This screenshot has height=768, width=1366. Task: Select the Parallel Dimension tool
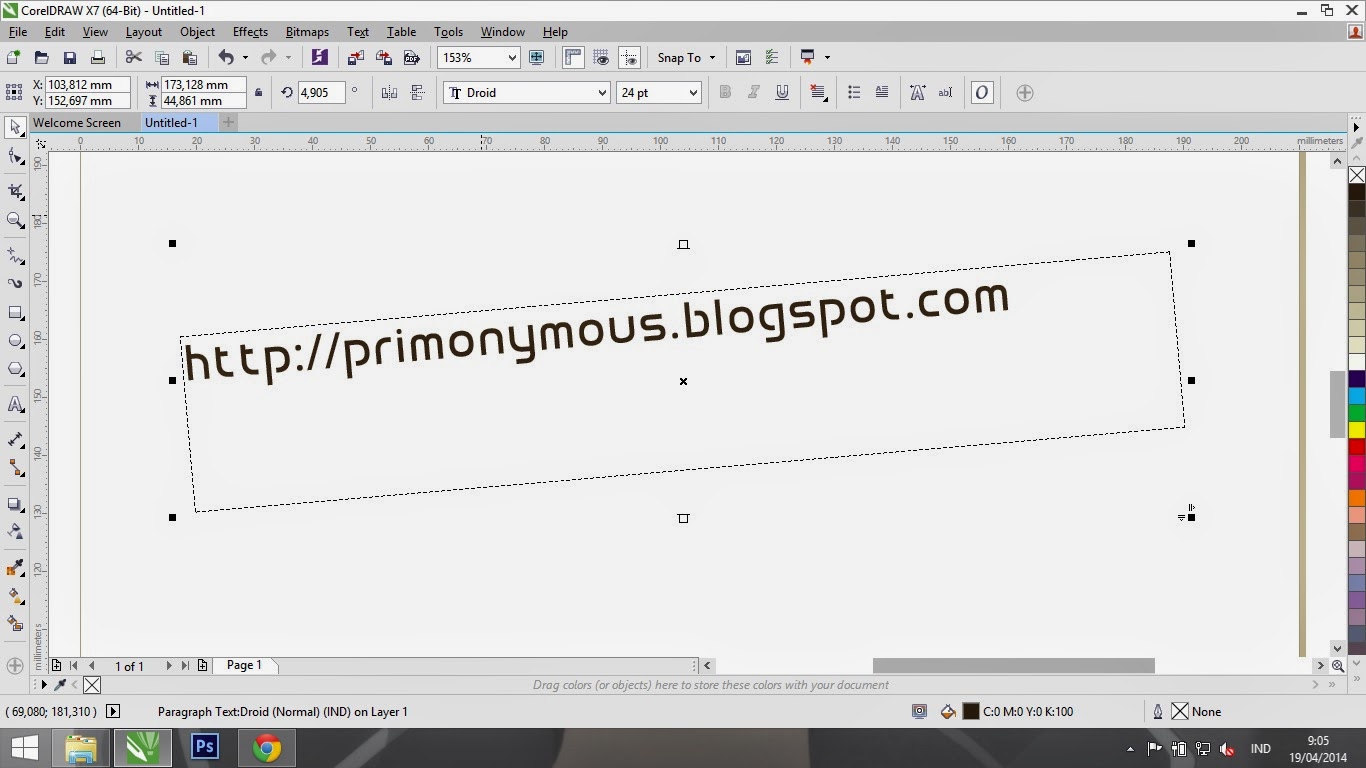click(15, 440)
